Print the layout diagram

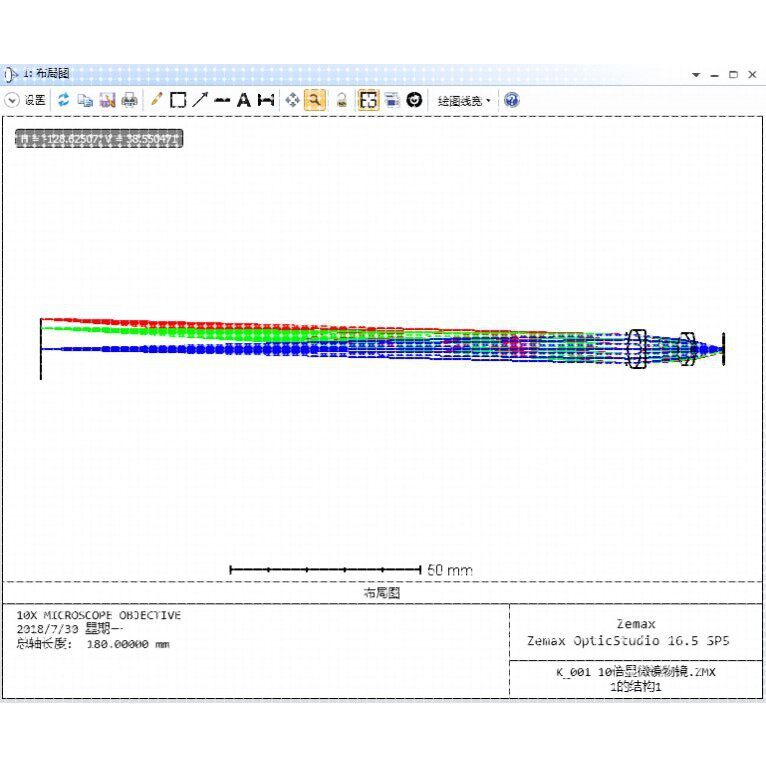tap(129, 100)
